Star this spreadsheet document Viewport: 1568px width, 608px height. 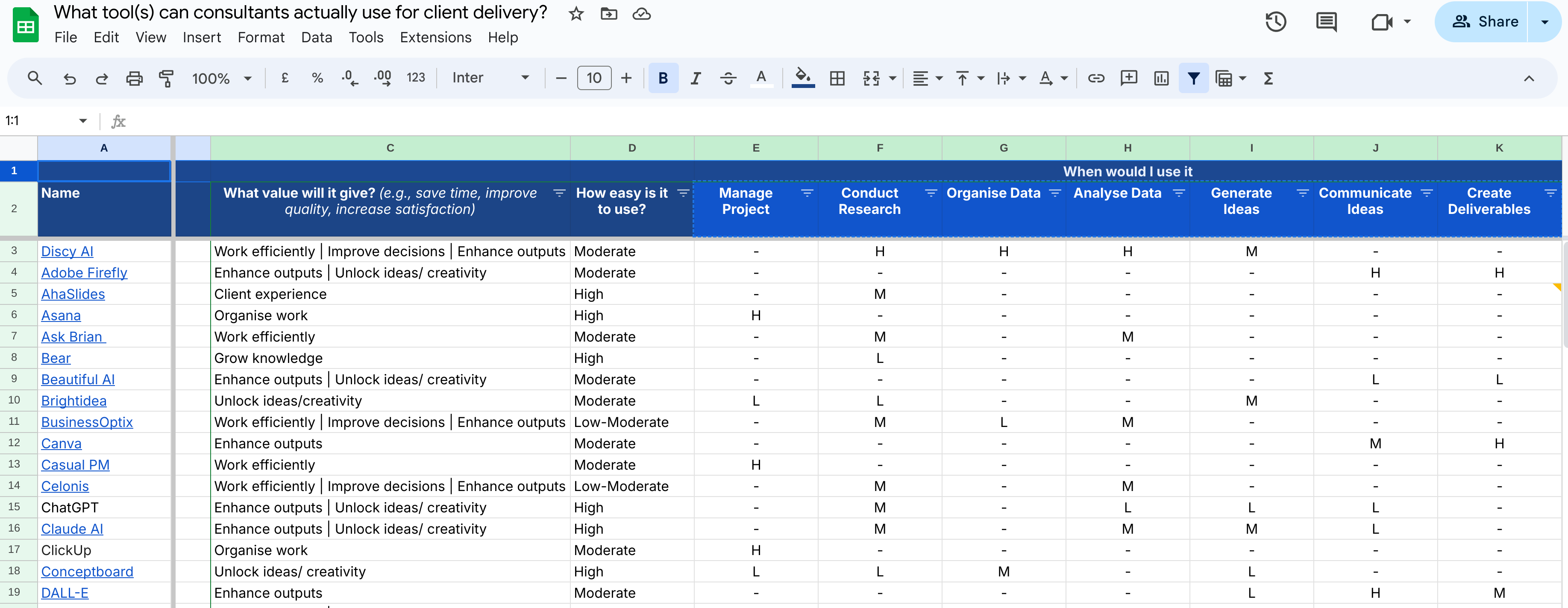576,14
